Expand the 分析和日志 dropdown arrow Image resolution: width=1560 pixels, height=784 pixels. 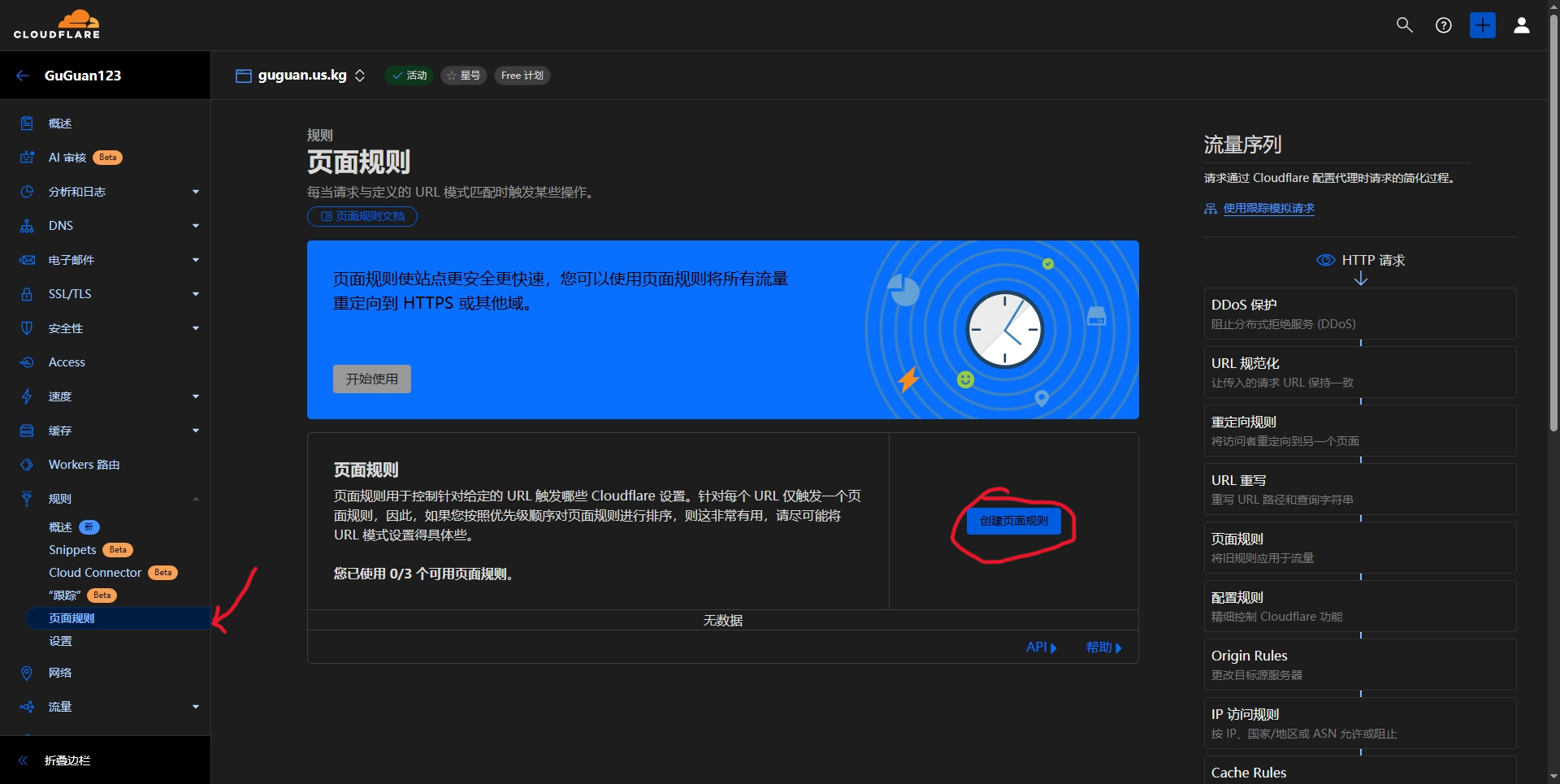(195, 192)
